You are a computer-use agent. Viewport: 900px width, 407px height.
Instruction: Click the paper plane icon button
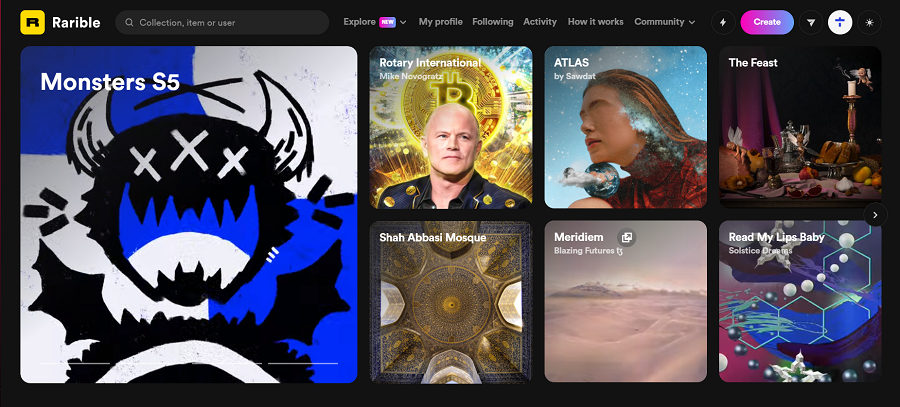point(811,22)
